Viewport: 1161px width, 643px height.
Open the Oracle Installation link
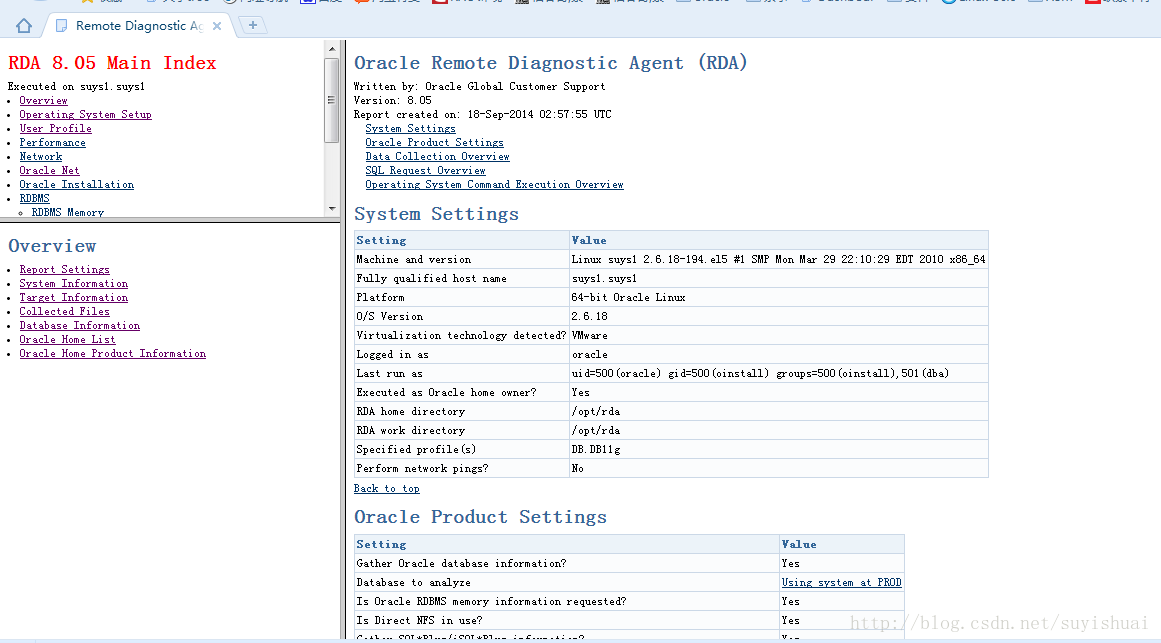pos(76,185)
